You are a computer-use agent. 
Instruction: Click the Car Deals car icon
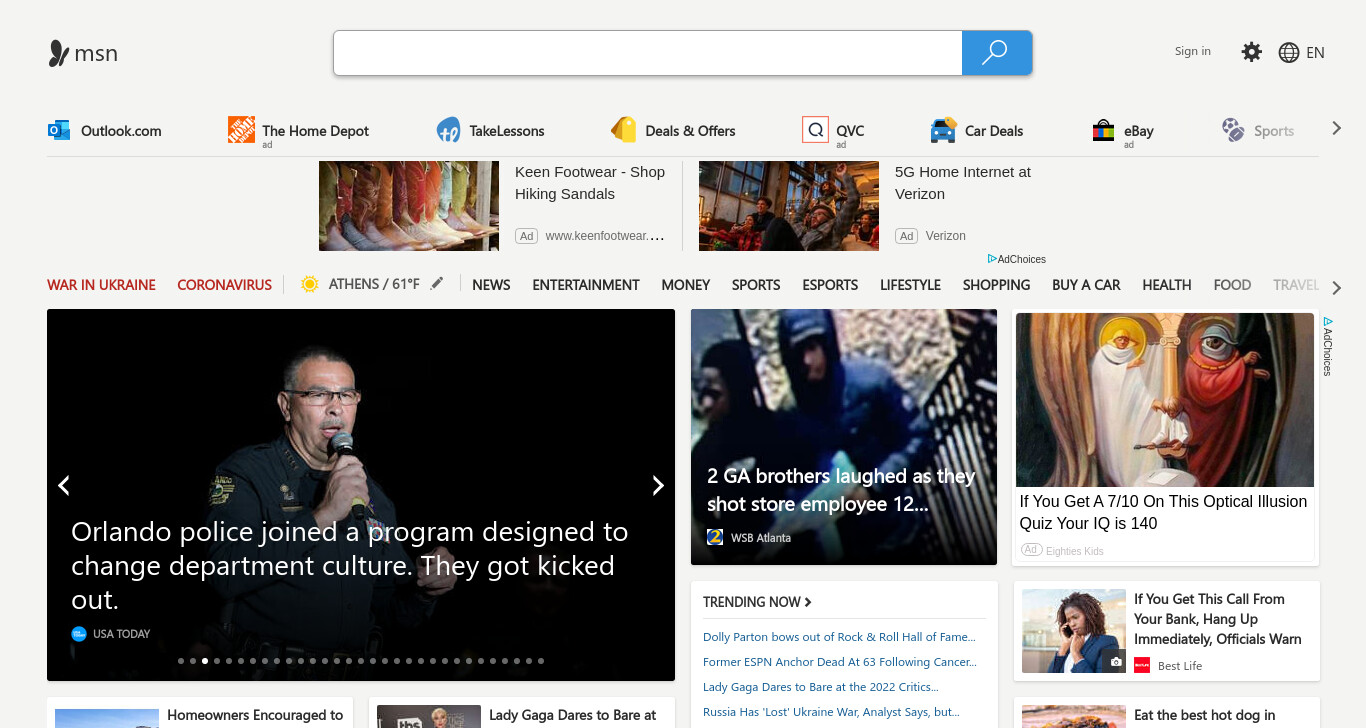[943, 130]
